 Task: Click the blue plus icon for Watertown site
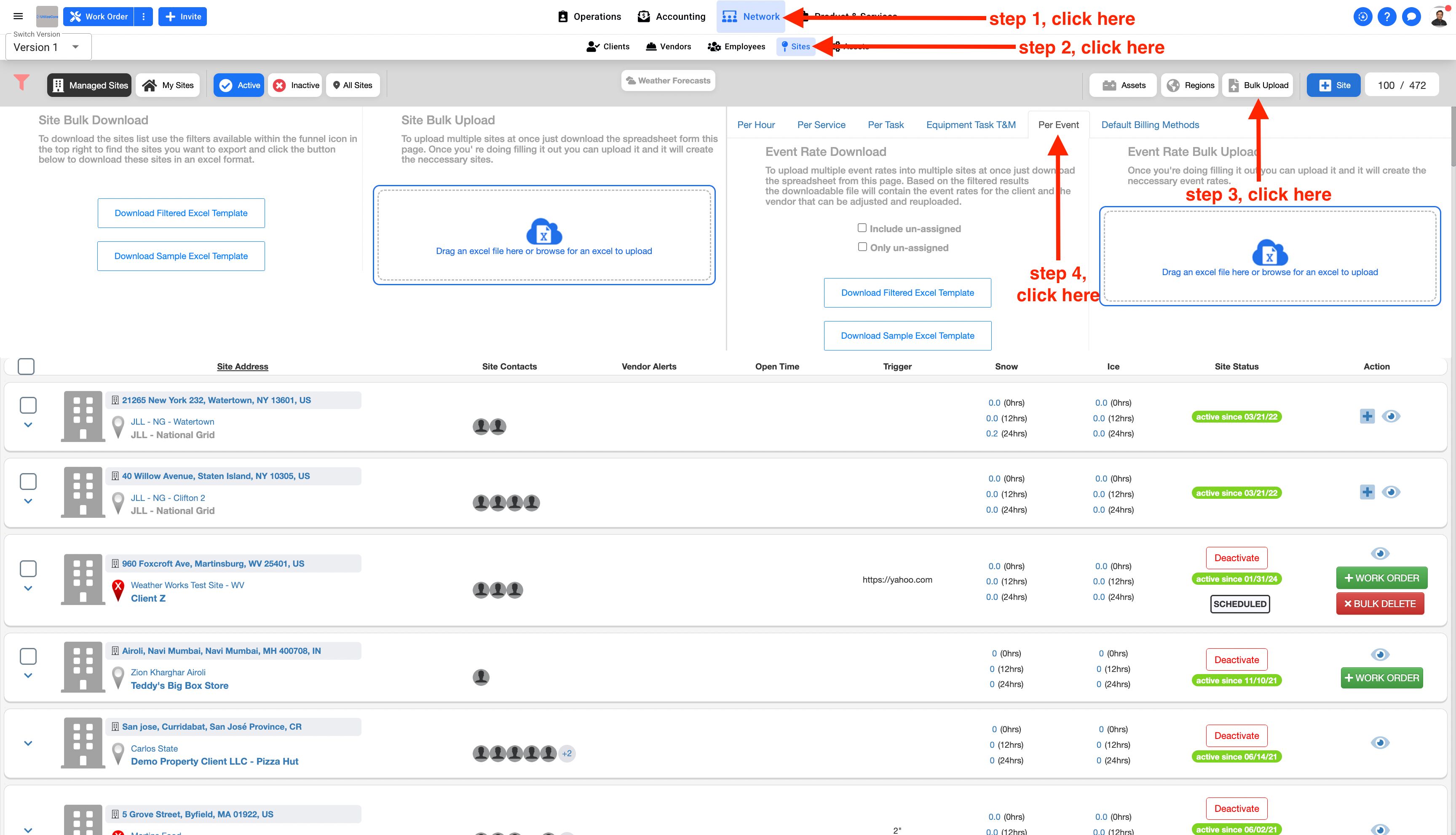click(1367, 416)
